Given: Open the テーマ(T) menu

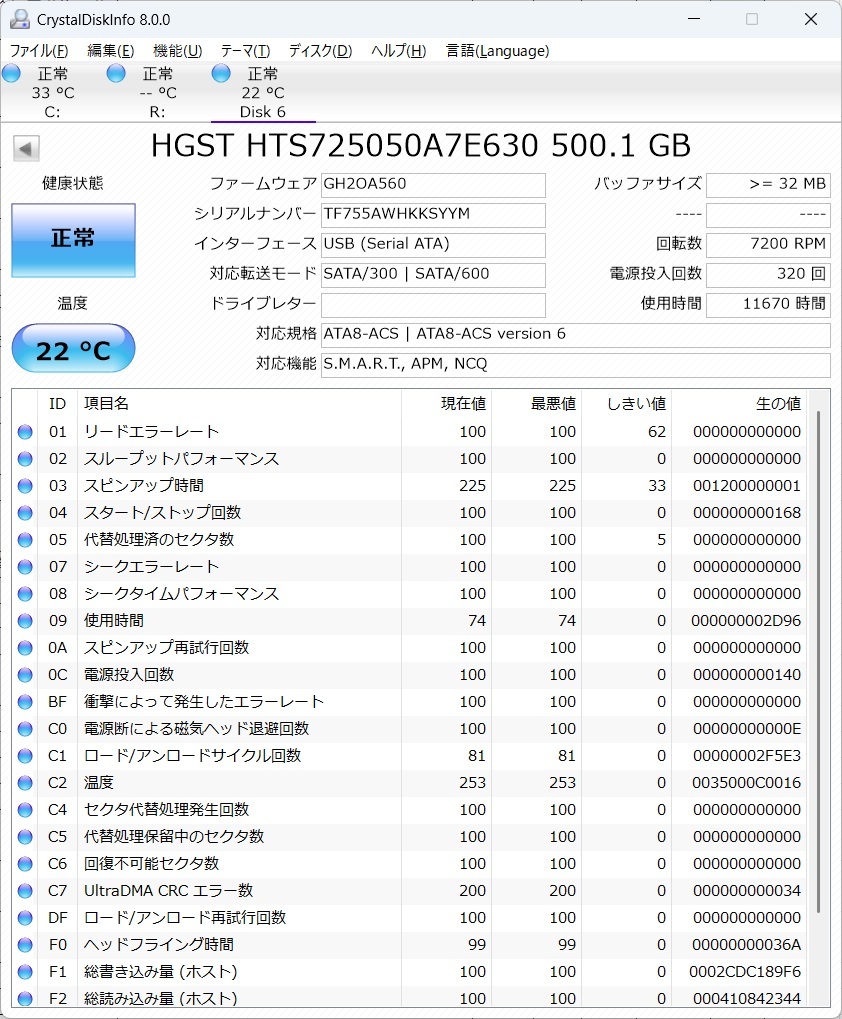Looking at the screenshot, I should pyautogui.click(x=245, y=51).
